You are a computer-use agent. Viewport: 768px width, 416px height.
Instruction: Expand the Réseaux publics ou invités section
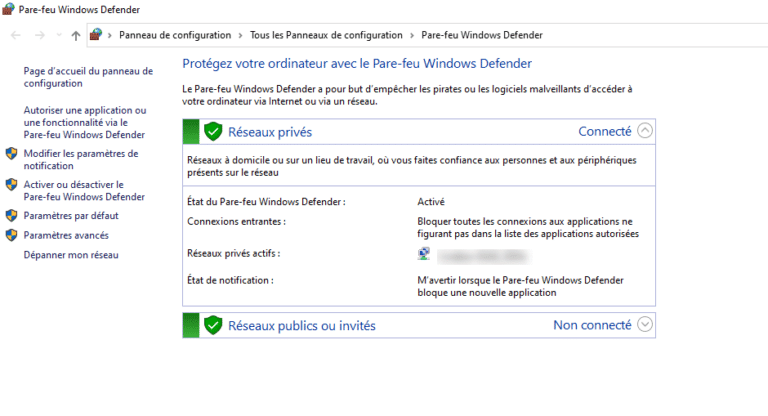pos(645,324)
